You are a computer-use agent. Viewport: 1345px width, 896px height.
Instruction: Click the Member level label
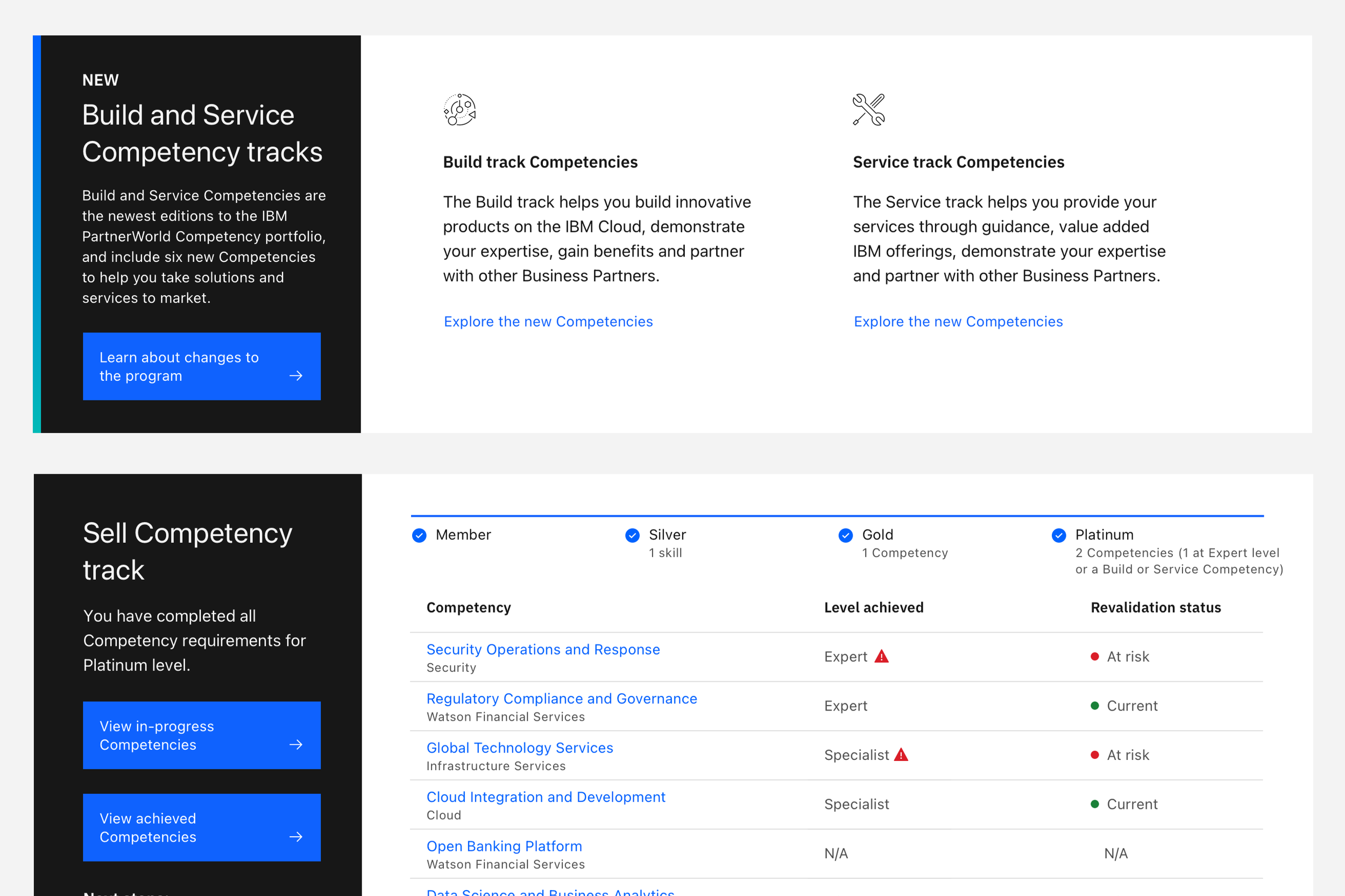pyautogui.click(x=463, y=534)
